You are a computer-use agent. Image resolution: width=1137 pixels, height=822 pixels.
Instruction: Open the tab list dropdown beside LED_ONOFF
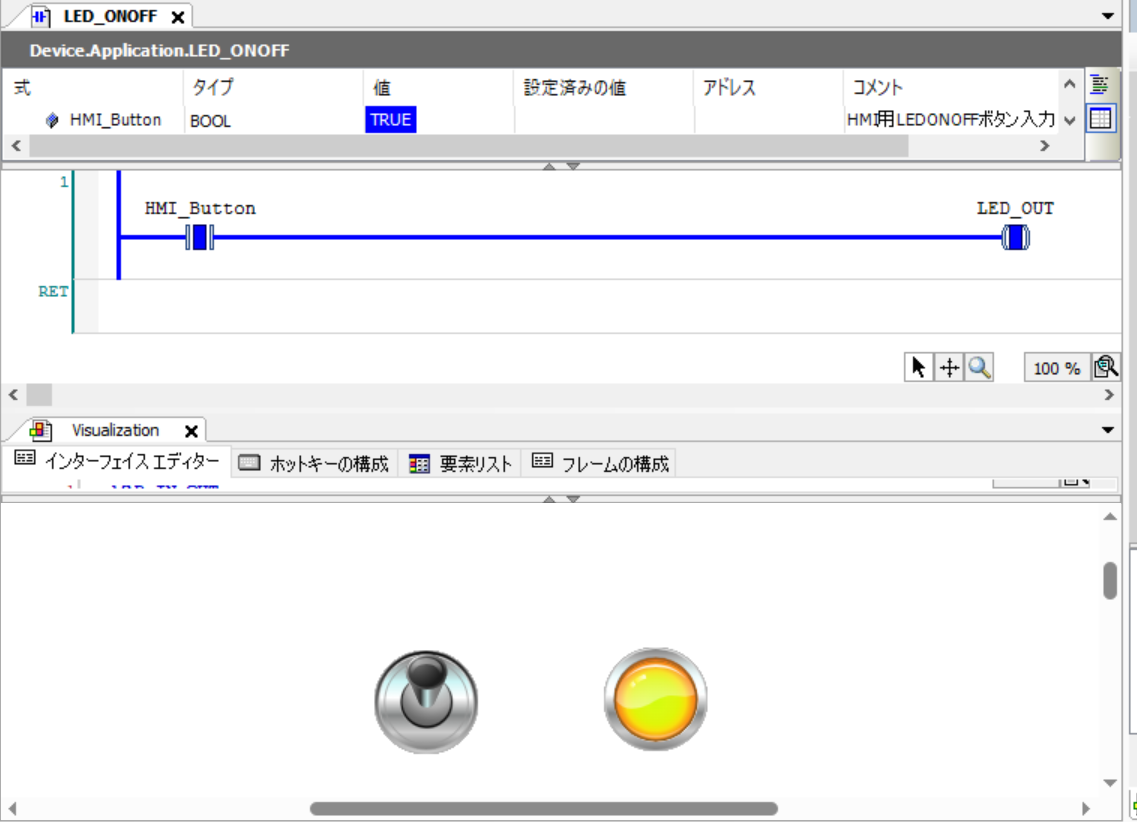[x=1107, y=17]
